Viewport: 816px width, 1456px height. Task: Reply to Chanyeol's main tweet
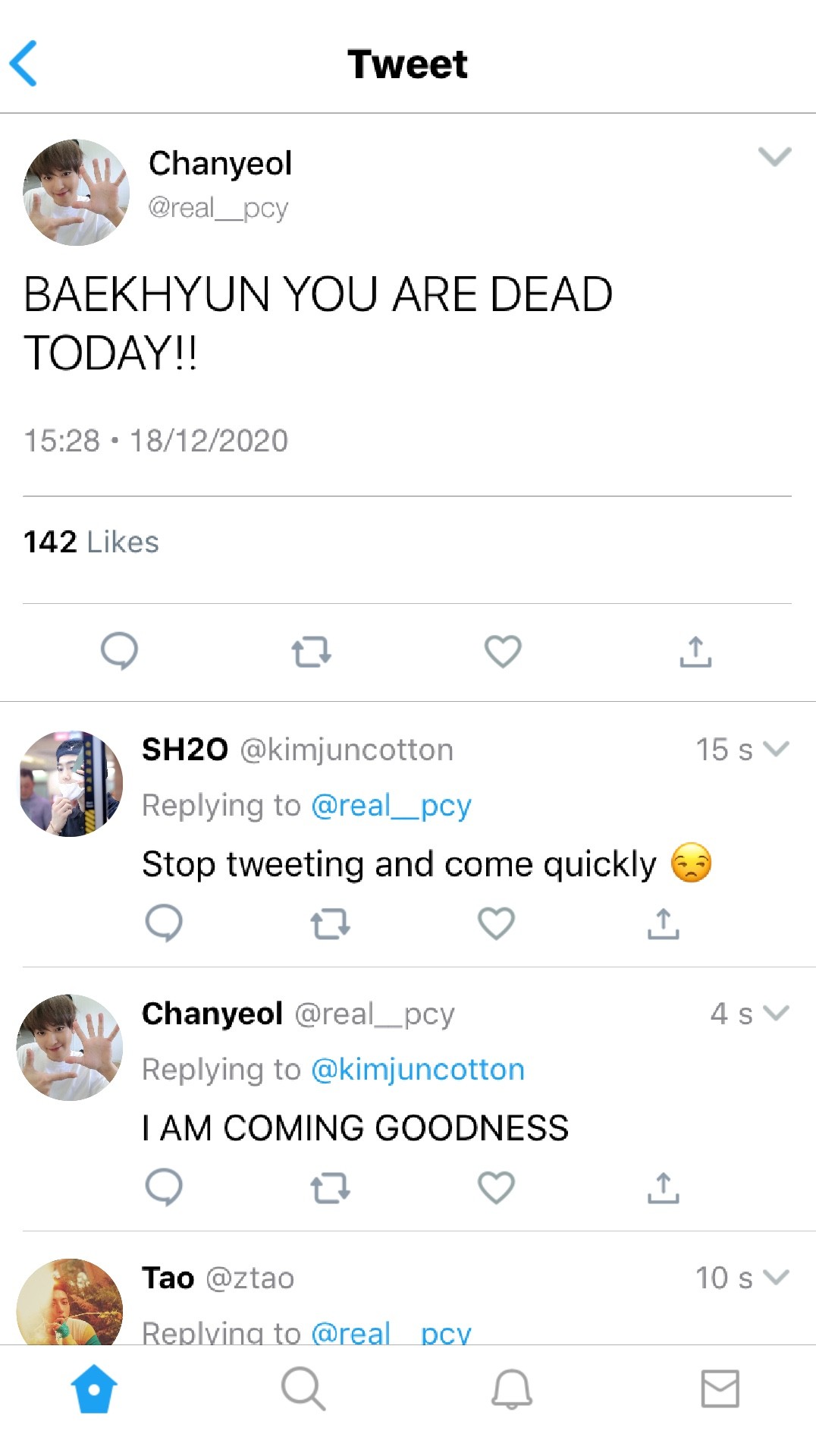[119, 651]
